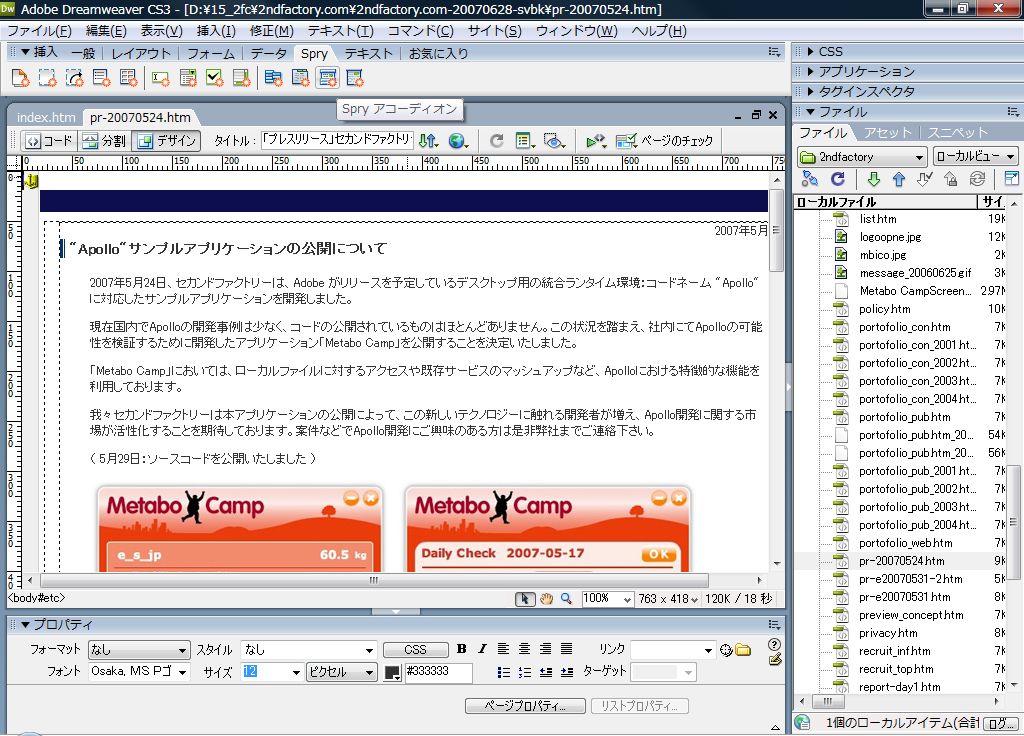1024x736 pixels.
Task: Click the ページのチェック button
Action: 665,140
